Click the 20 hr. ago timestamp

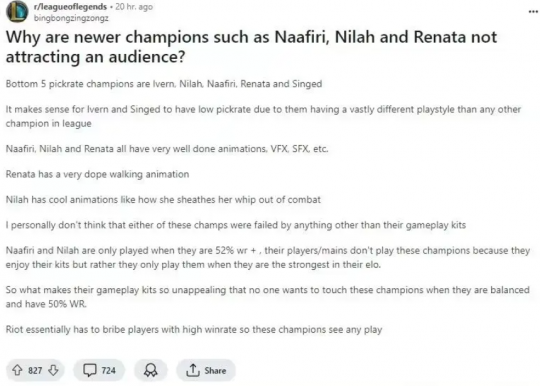point(134,7)
